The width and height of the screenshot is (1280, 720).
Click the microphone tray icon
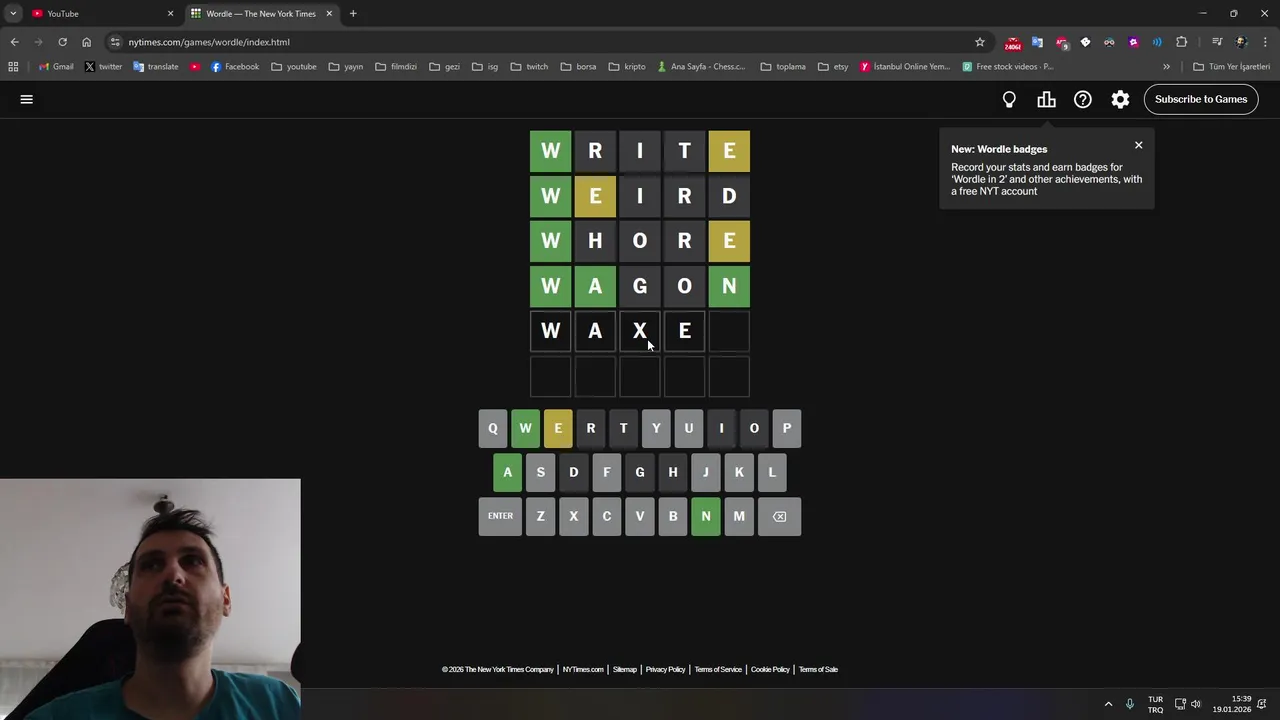coord(1130,704)
